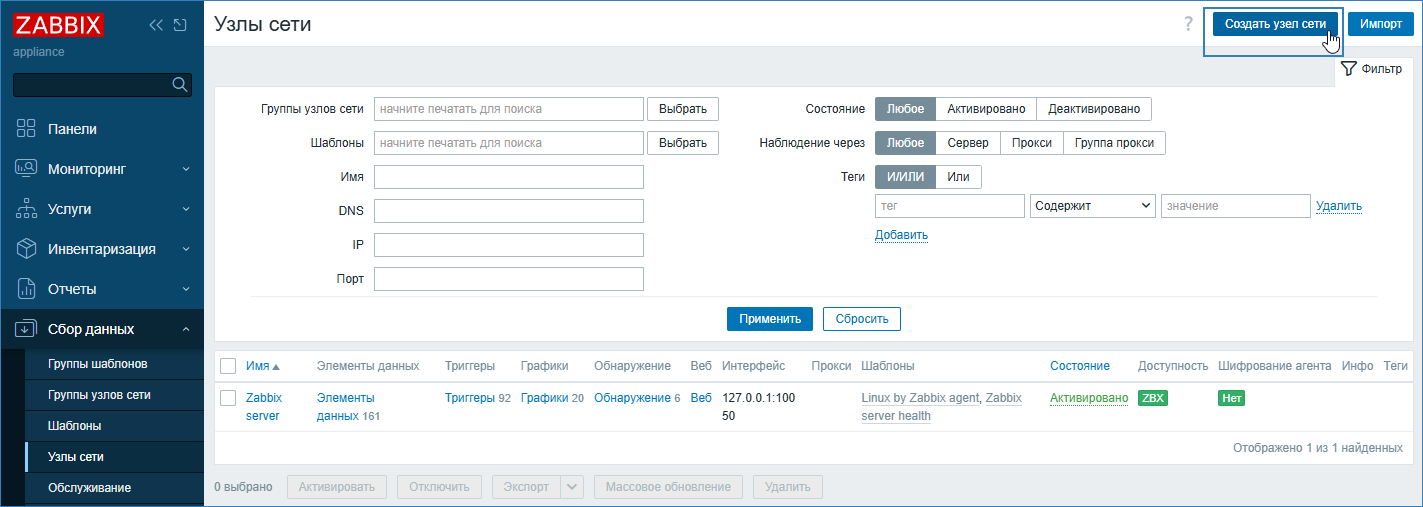Click into the DNS filter field
1423x507 pixels.
(x=508, y=211)
